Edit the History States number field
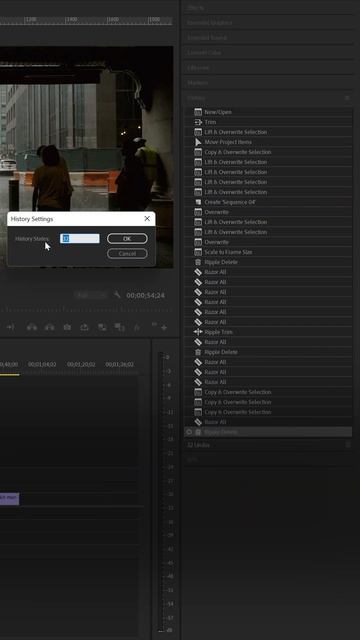360x640 pixels. point(80,239)
